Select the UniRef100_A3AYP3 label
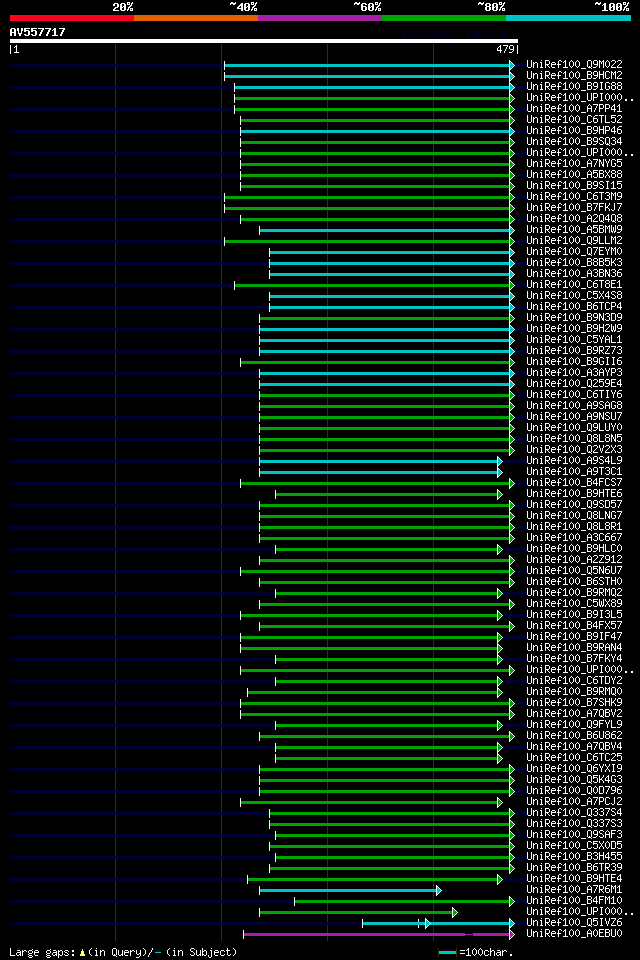The width and height of the screenshot is (640, 960). click(574, 373)
